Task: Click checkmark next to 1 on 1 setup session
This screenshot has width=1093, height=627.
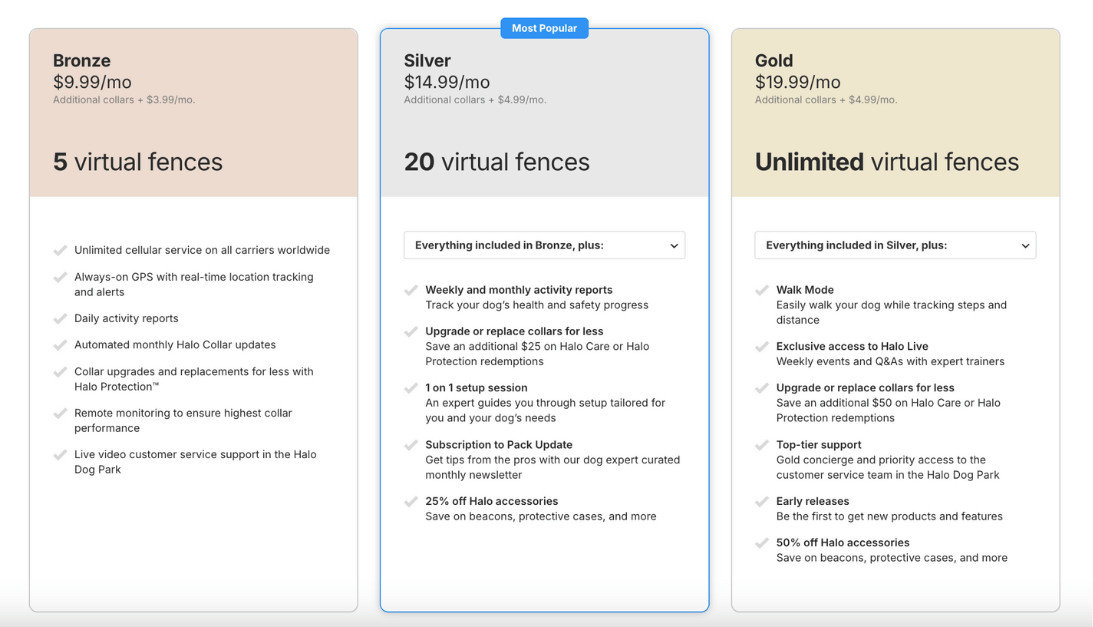Action: coord(411,388)
